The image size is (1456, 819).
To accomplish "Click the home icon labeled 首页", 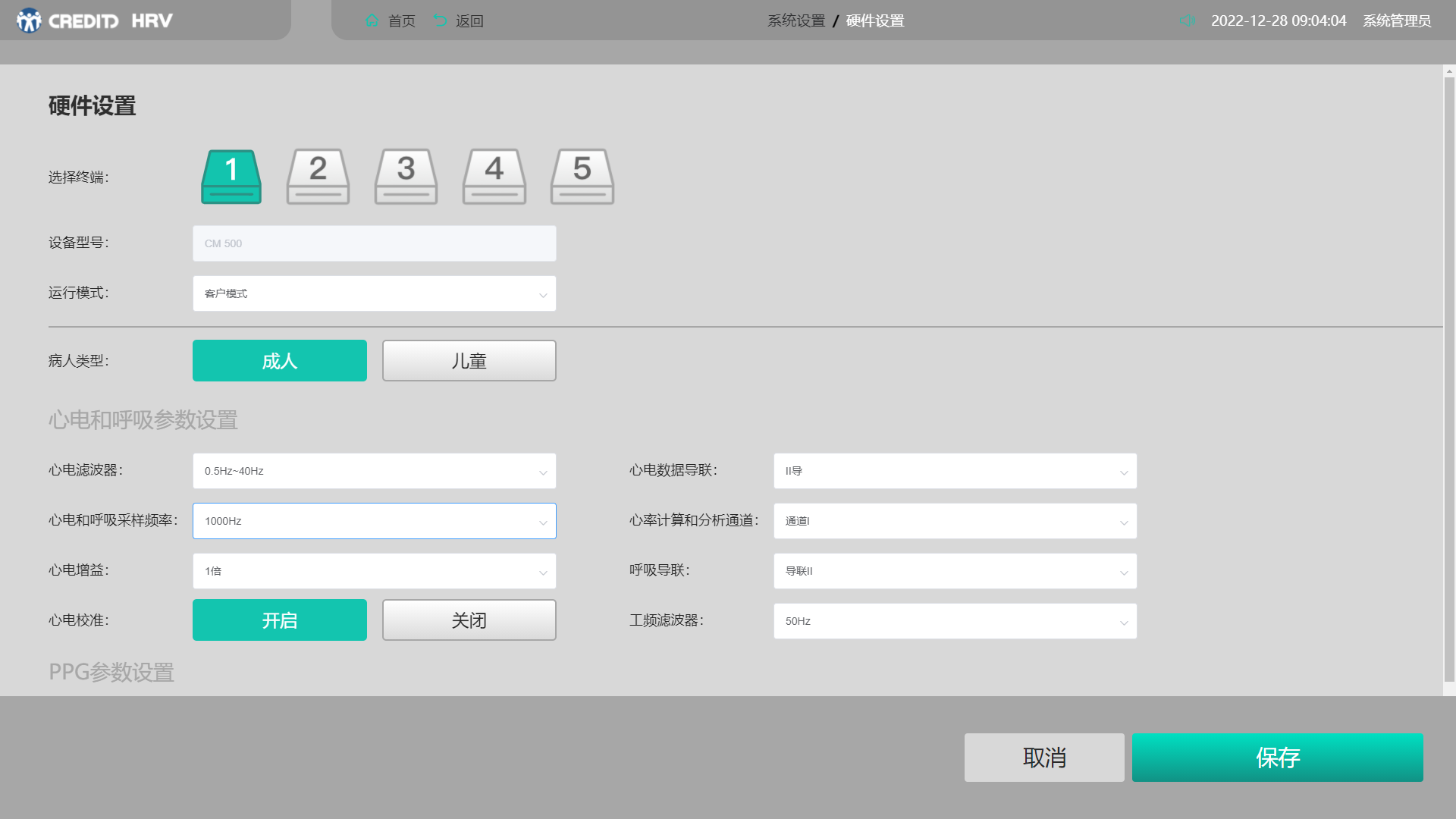I will 372,20.
